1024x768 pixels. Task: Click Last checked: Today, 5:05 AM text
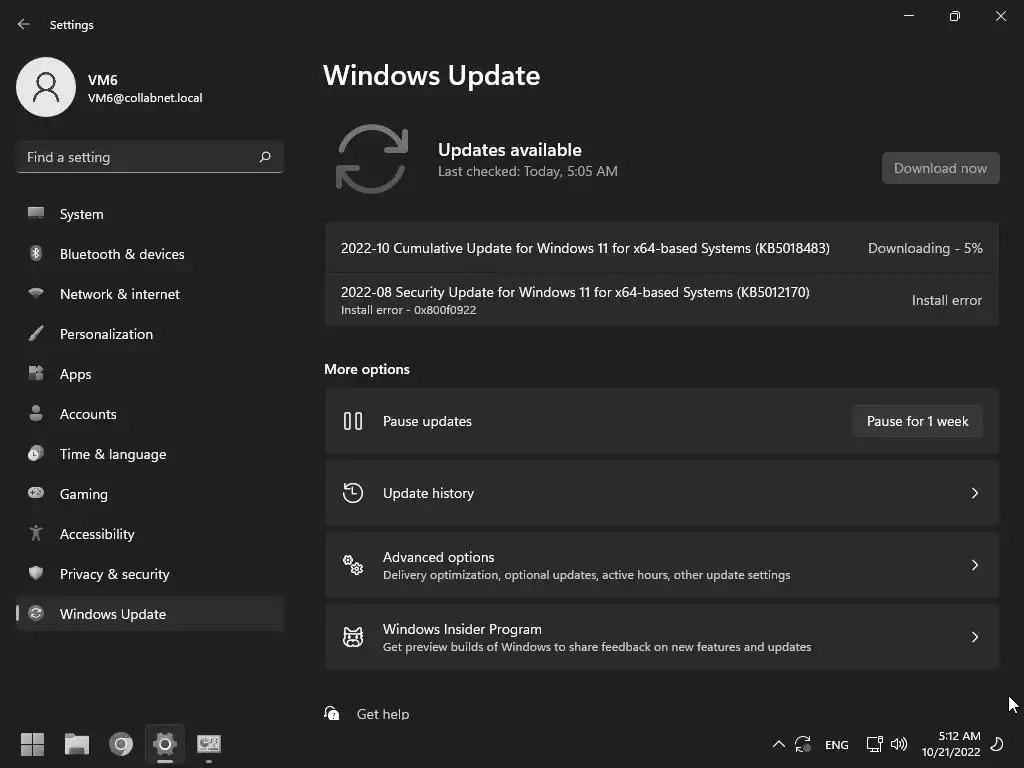tap(528, 171)
